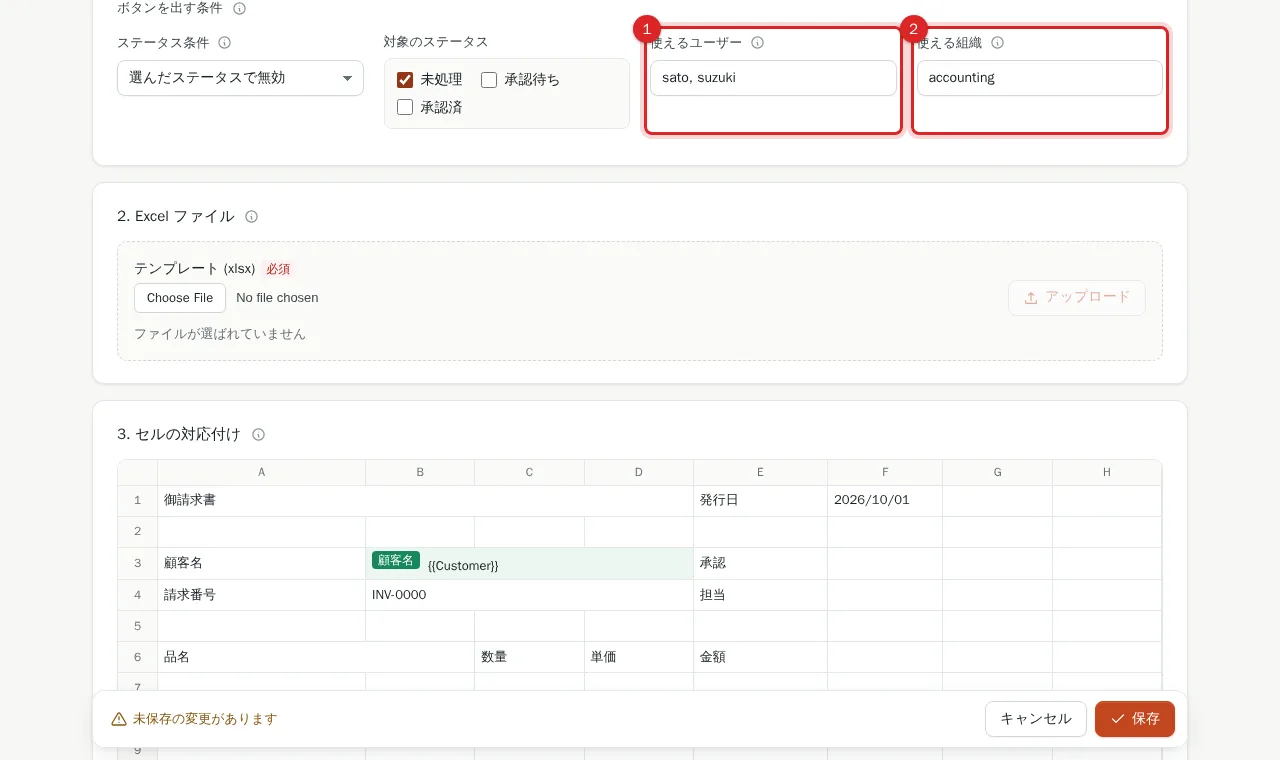
Task: Click info icon beside 使える組織
Action: tap(997, 43)
